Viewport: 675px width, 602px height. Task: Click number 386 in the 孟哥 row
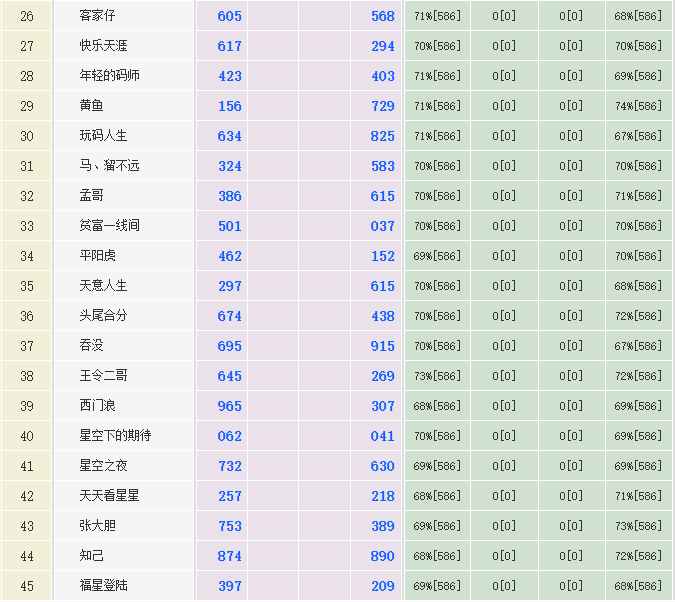click(x=229, y=196)
